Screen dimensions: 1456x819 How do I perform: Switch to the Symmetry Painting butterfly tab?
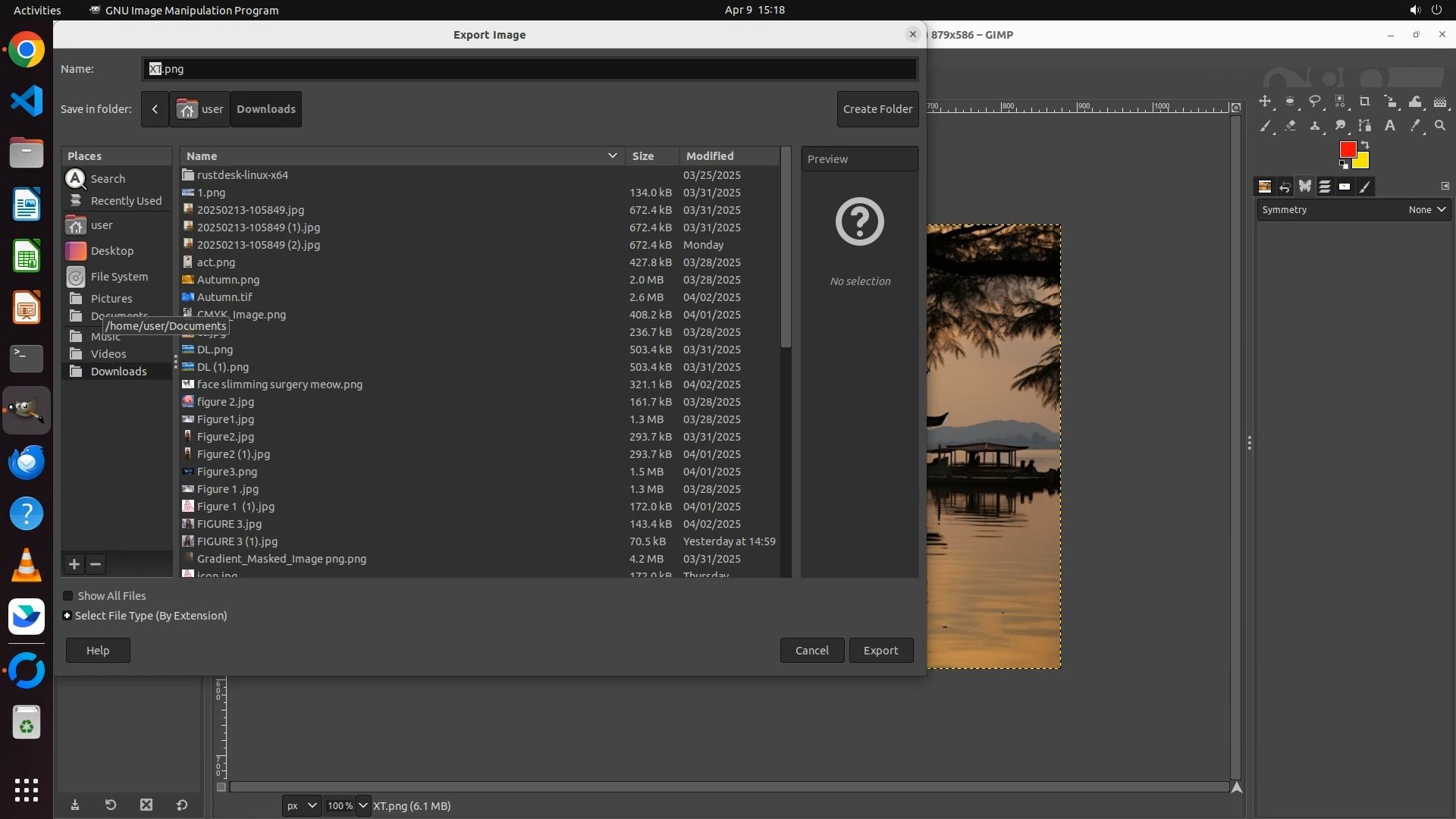(1304, 187)
